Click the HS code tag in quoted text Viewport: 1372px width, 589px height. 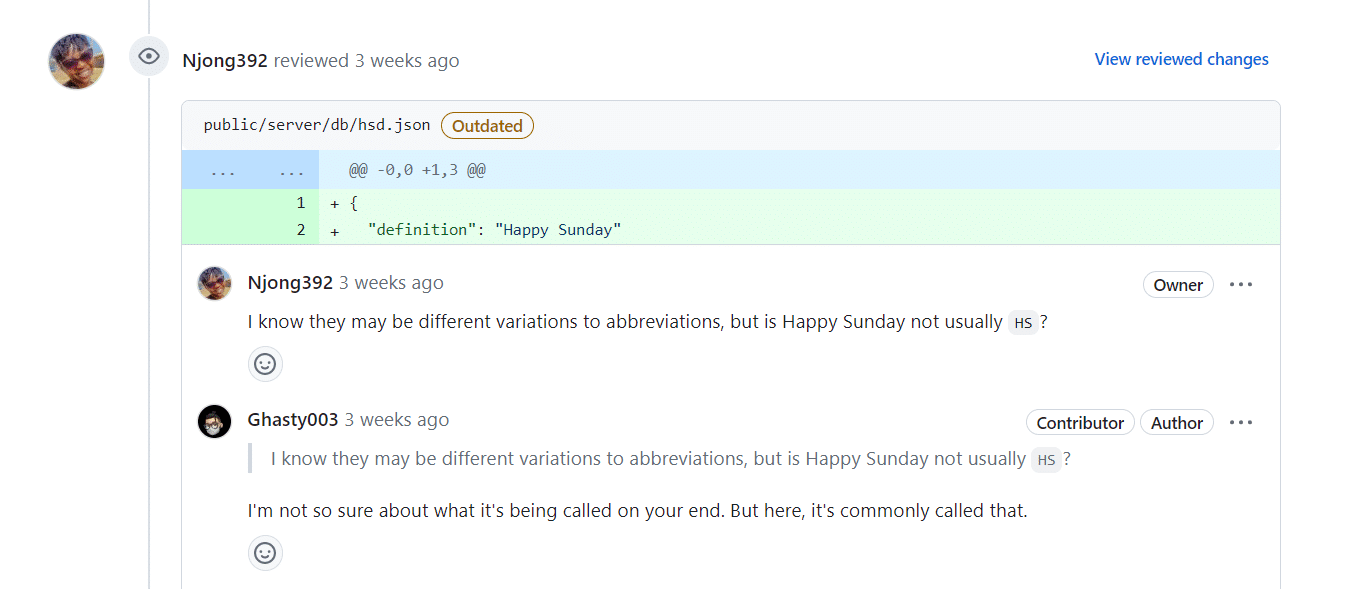(1046, 460)
